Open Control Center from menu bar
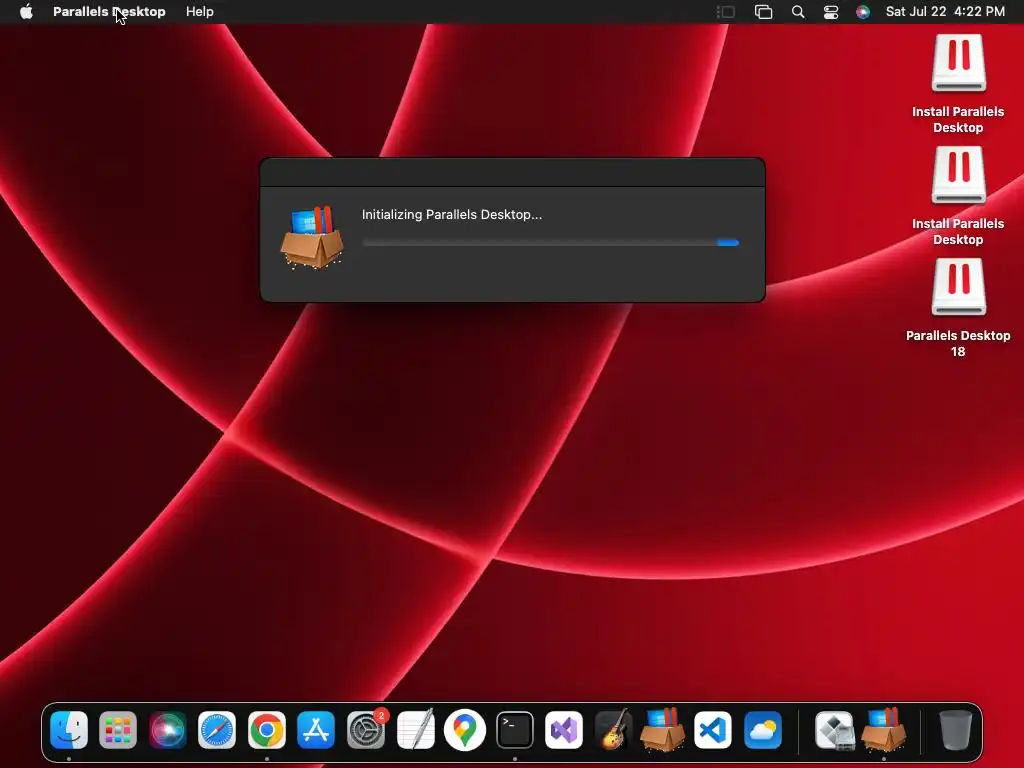Viewport: 1024px width, 768px height. point(831,12)
